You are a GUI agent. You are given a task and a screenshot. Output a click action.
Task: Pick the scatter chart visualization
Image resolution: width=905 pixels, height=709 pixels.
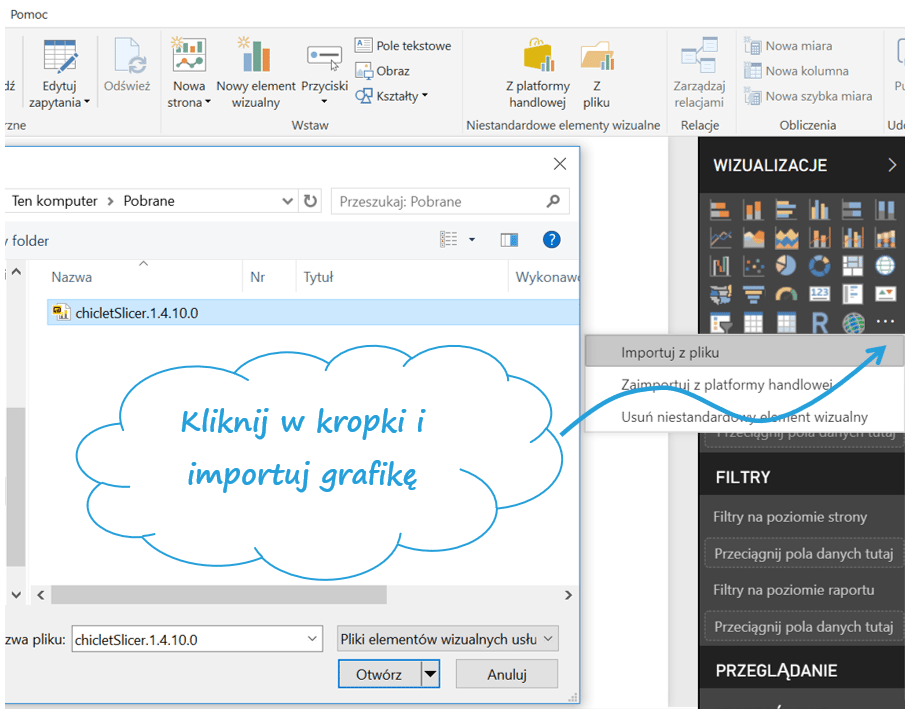click(753, 266)
